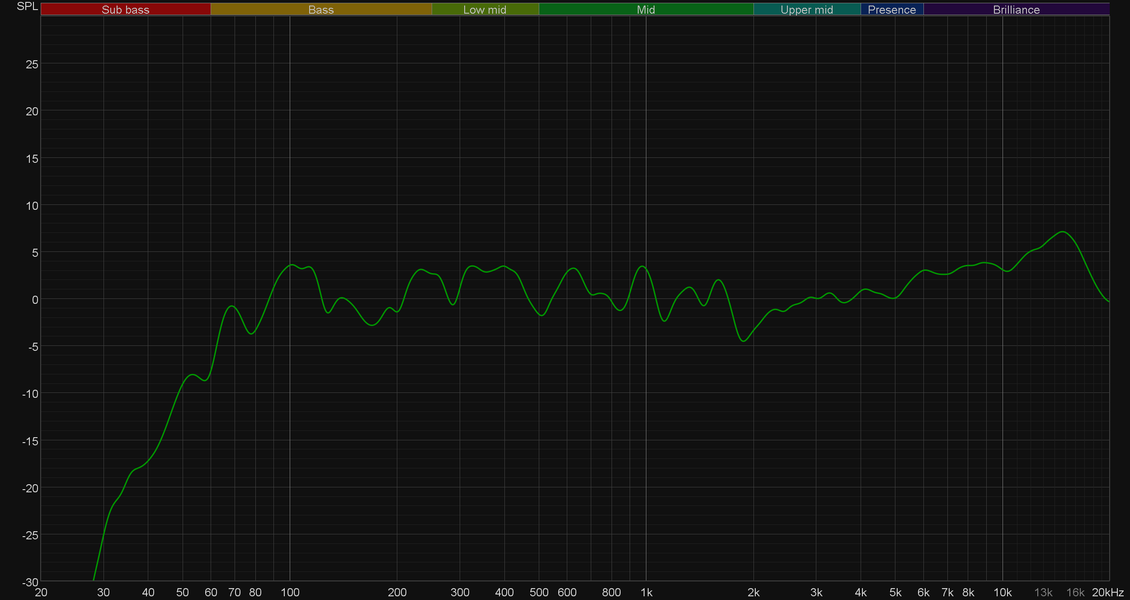Click the 20kHz frequency axis label

coord(1107,593)
